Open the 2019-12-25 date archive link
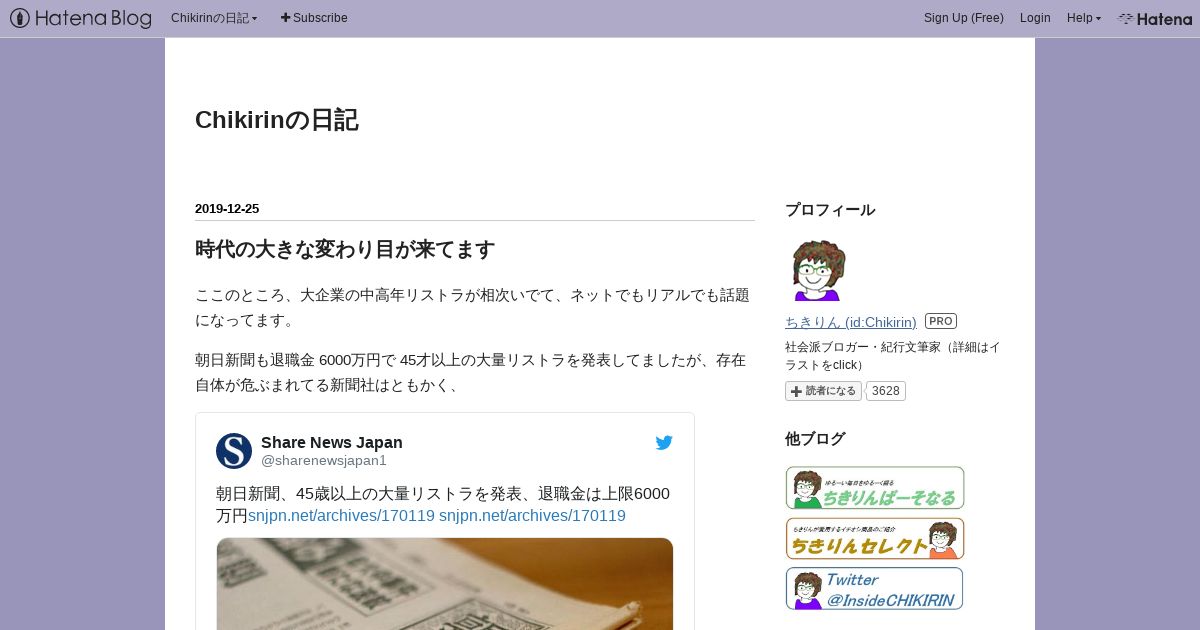Viewport: 1200px width, 630px height. coord(227,209)
